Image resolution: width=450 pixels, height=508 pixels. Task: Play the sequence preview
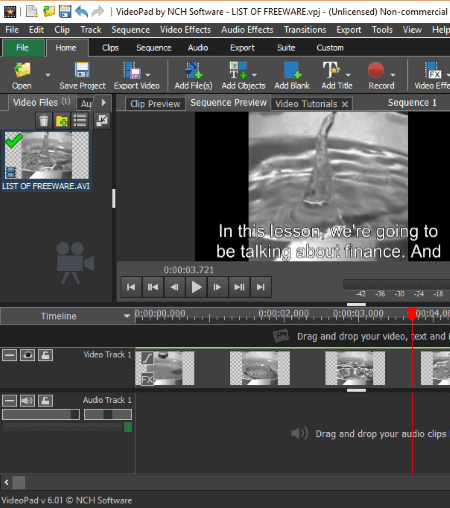pos(196,287)
